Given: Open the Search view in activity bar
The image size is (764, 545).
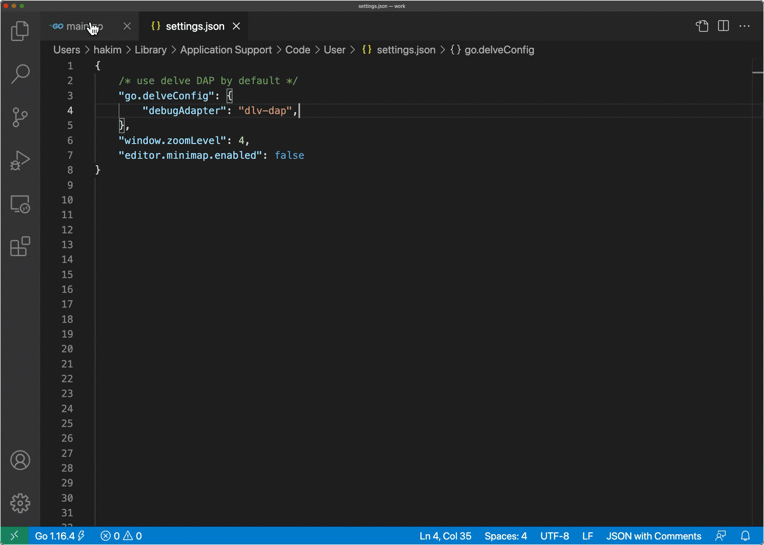Looking at the screenshot, I should tap(20, 74).
